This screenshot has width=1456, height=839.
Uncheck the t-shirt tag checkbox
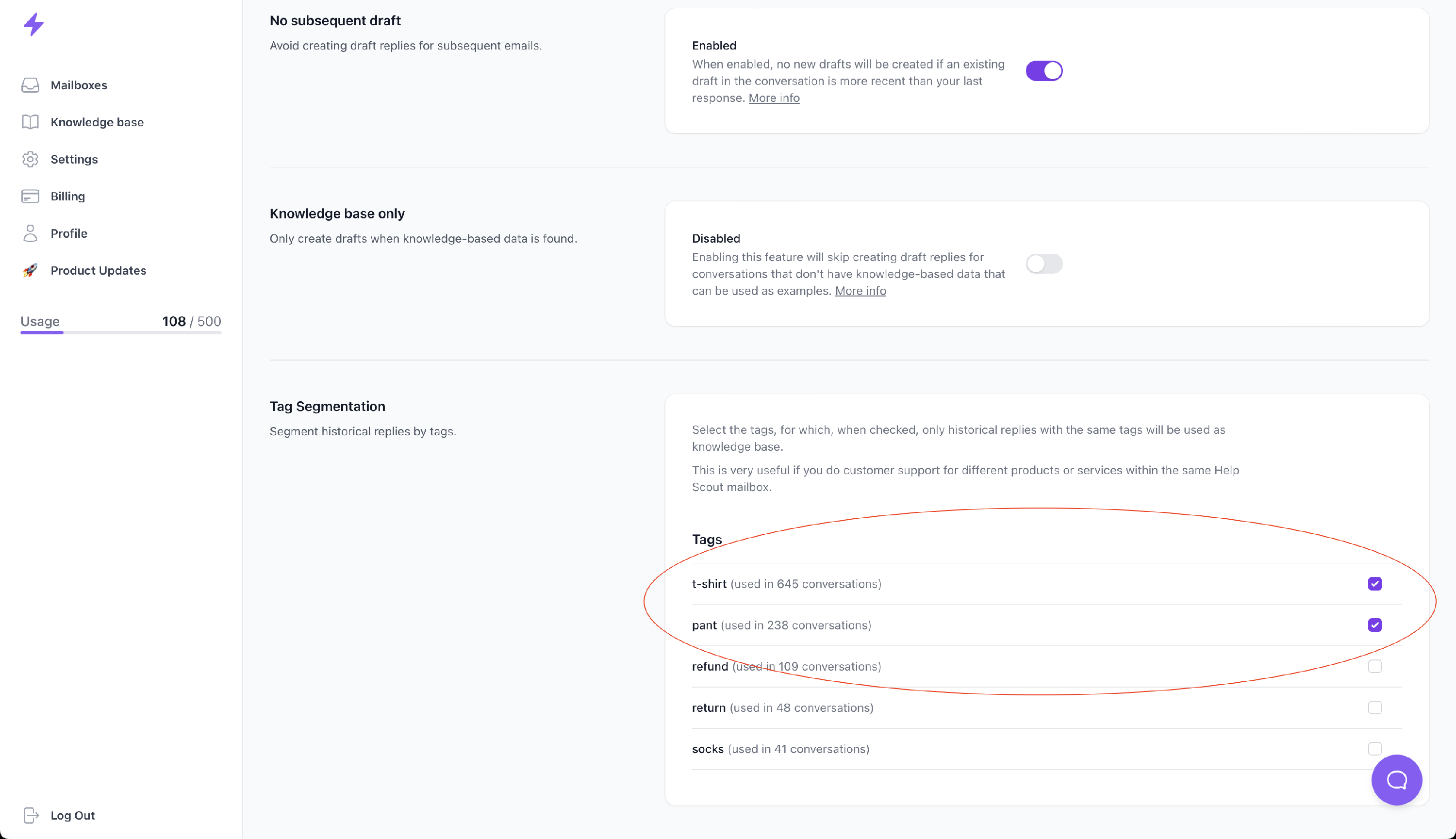1374,584
